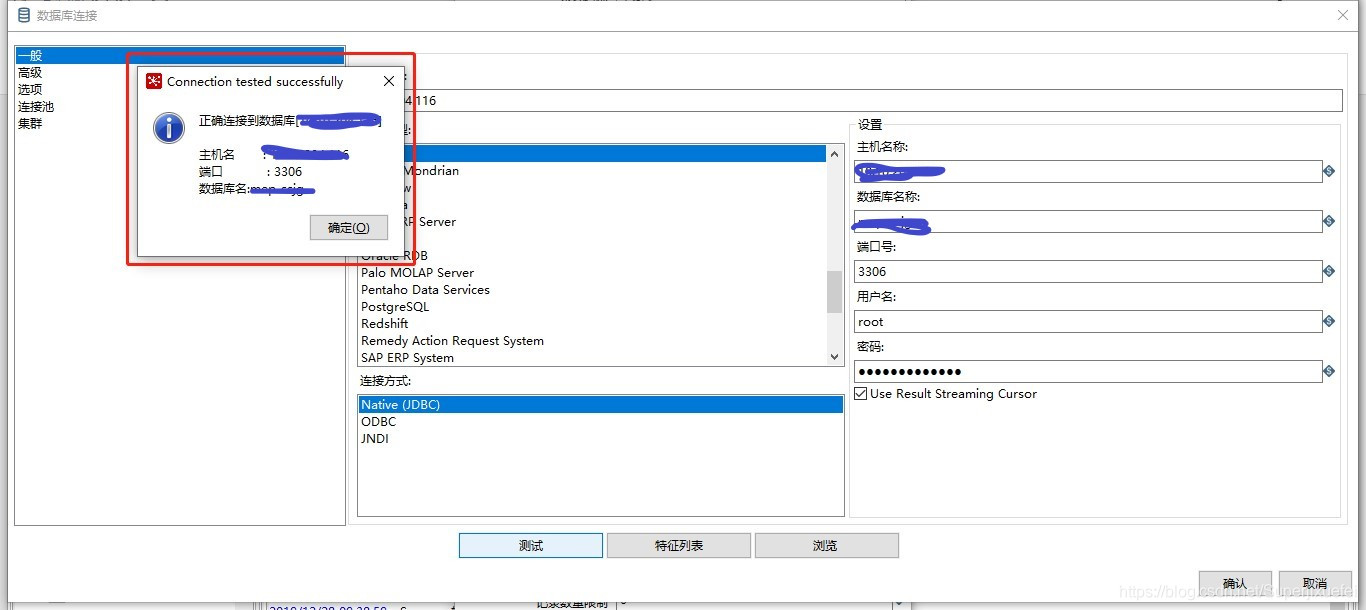Close the 数据库连接 window
The image size is (1366, 610).
1343,15
